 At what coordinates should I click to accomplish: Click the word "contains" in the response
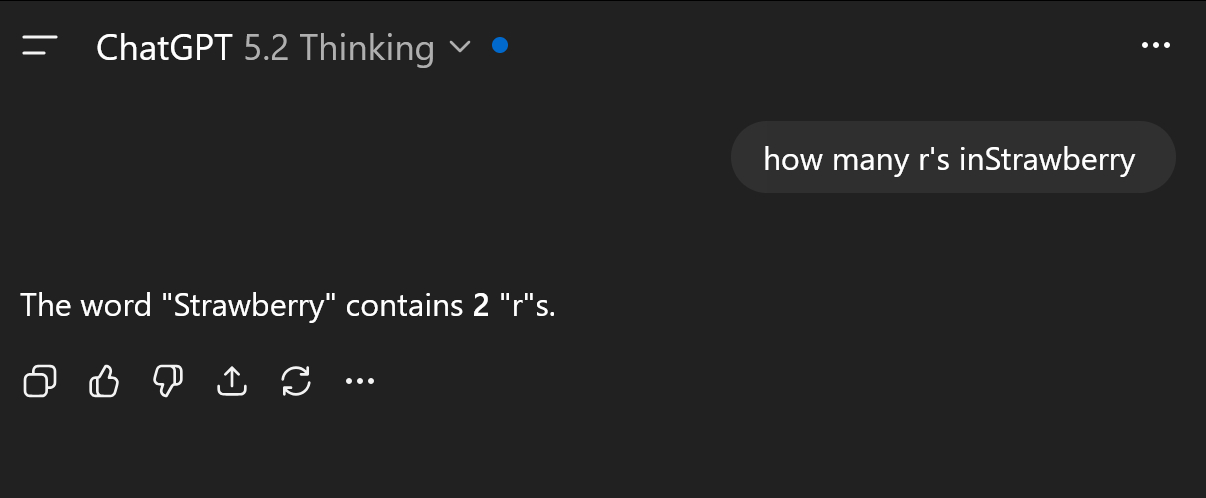point(404,305)
